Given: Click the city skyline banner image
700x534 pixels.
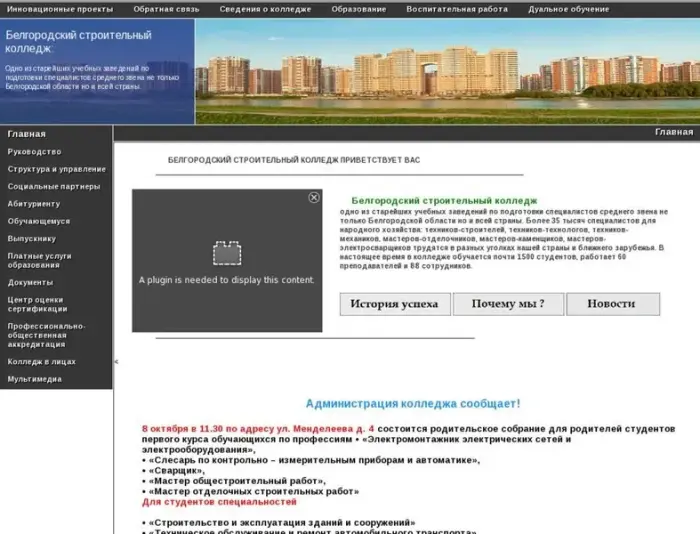Looking at the screenshot, I should coord(446,70).
